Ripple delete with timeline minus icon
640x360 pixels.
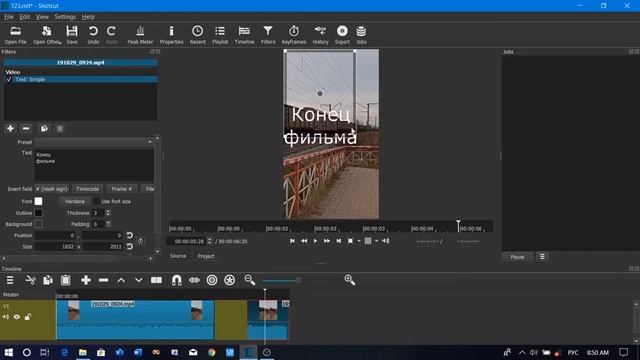coord(104,280)
